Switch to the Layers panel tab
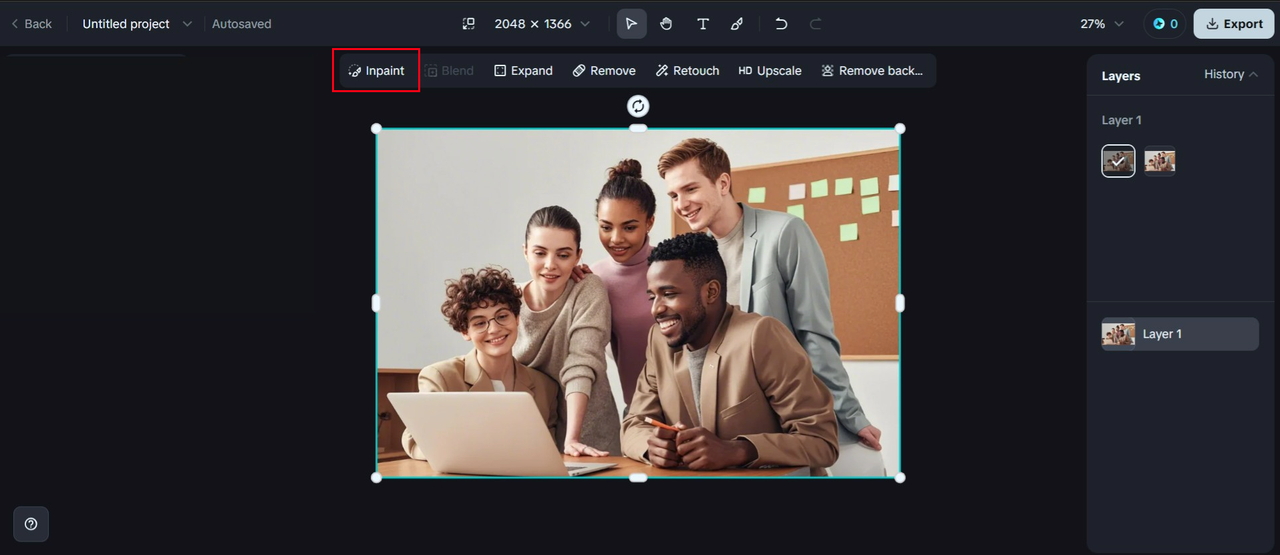The height and width of the screenshot is (555, 1280). [x=1121, y=76]
